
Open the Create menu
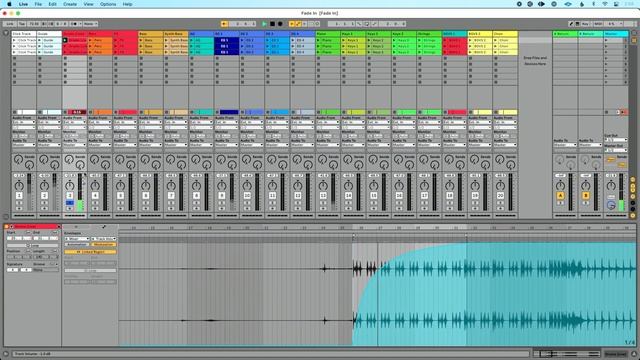70,4
